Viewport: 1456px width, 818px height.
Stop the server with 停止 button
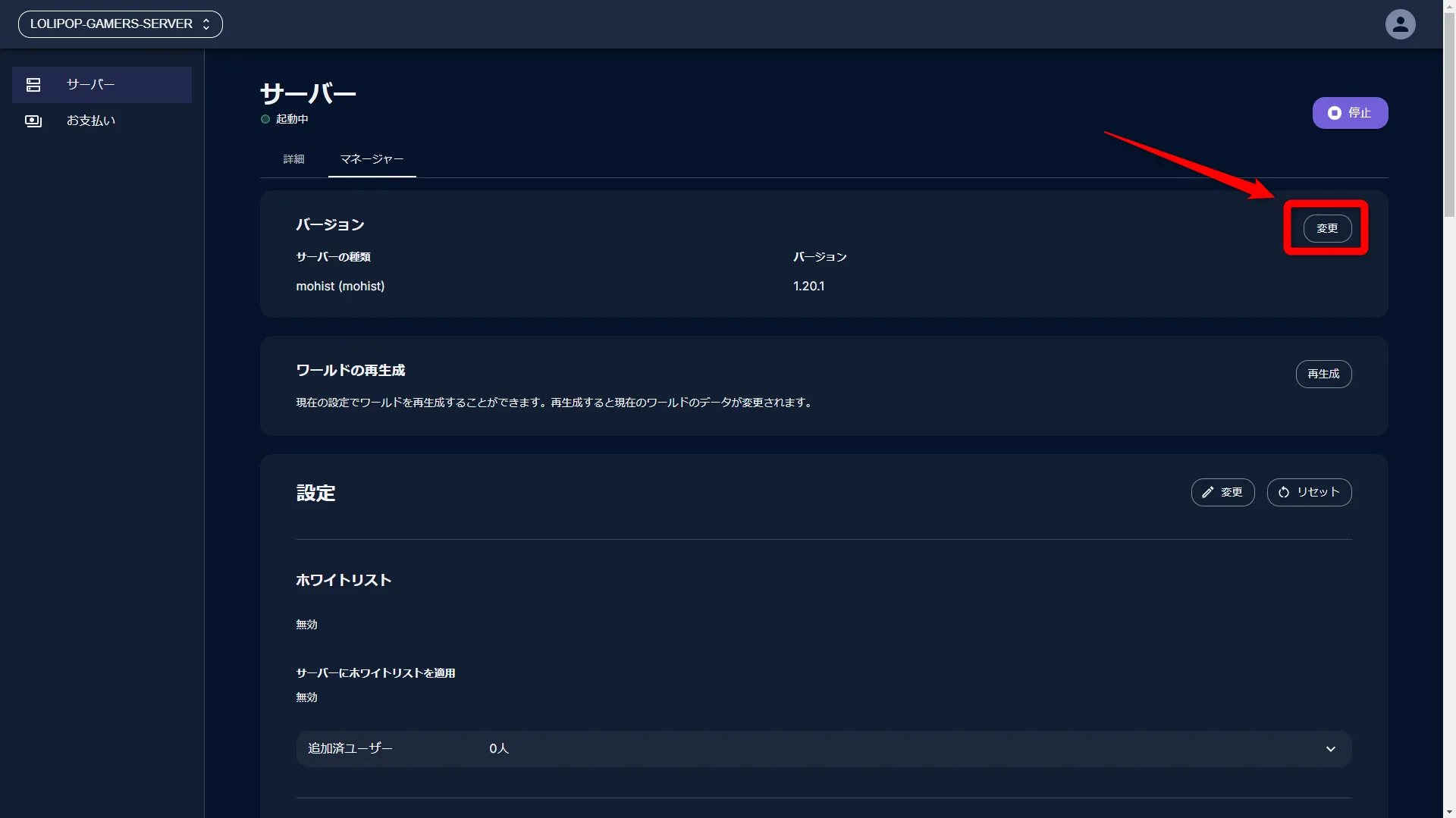[x=1350, y=113]
